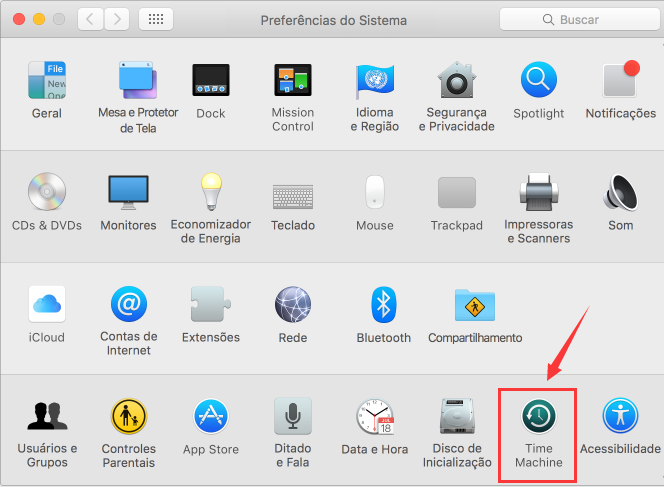Minimize the window with yellow button
The width and height of the screenshot is (664, 487).
click(x=39, y=19)
